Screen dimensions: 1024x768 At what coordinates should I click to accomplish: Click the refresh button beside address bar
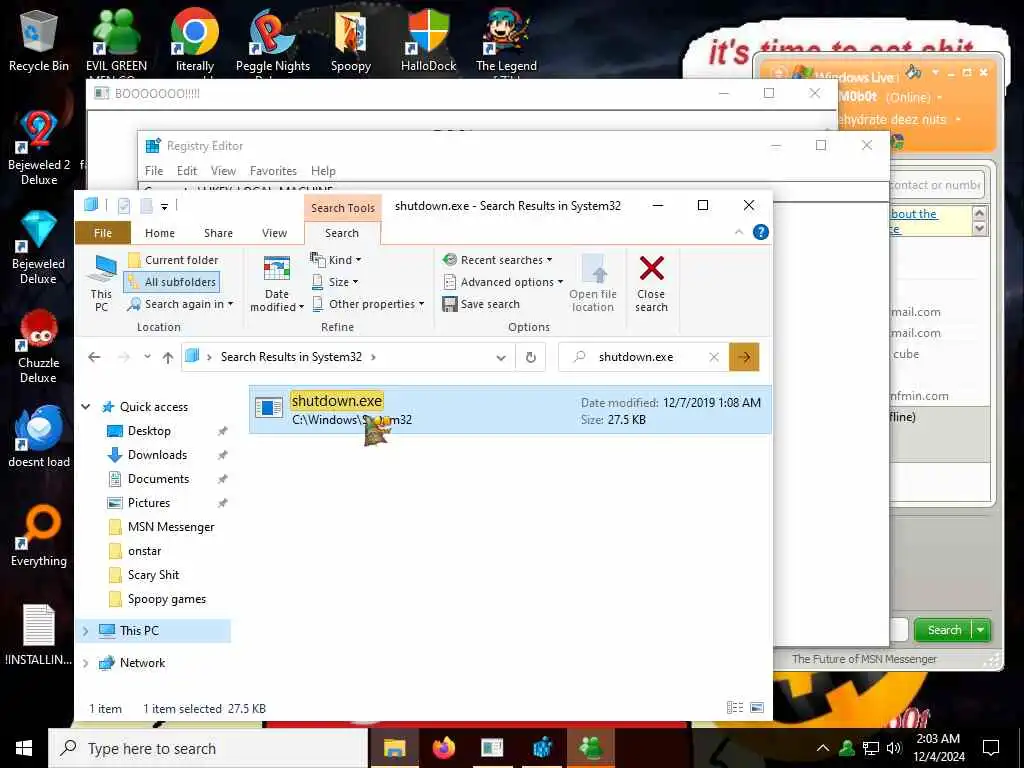point(531,357)
